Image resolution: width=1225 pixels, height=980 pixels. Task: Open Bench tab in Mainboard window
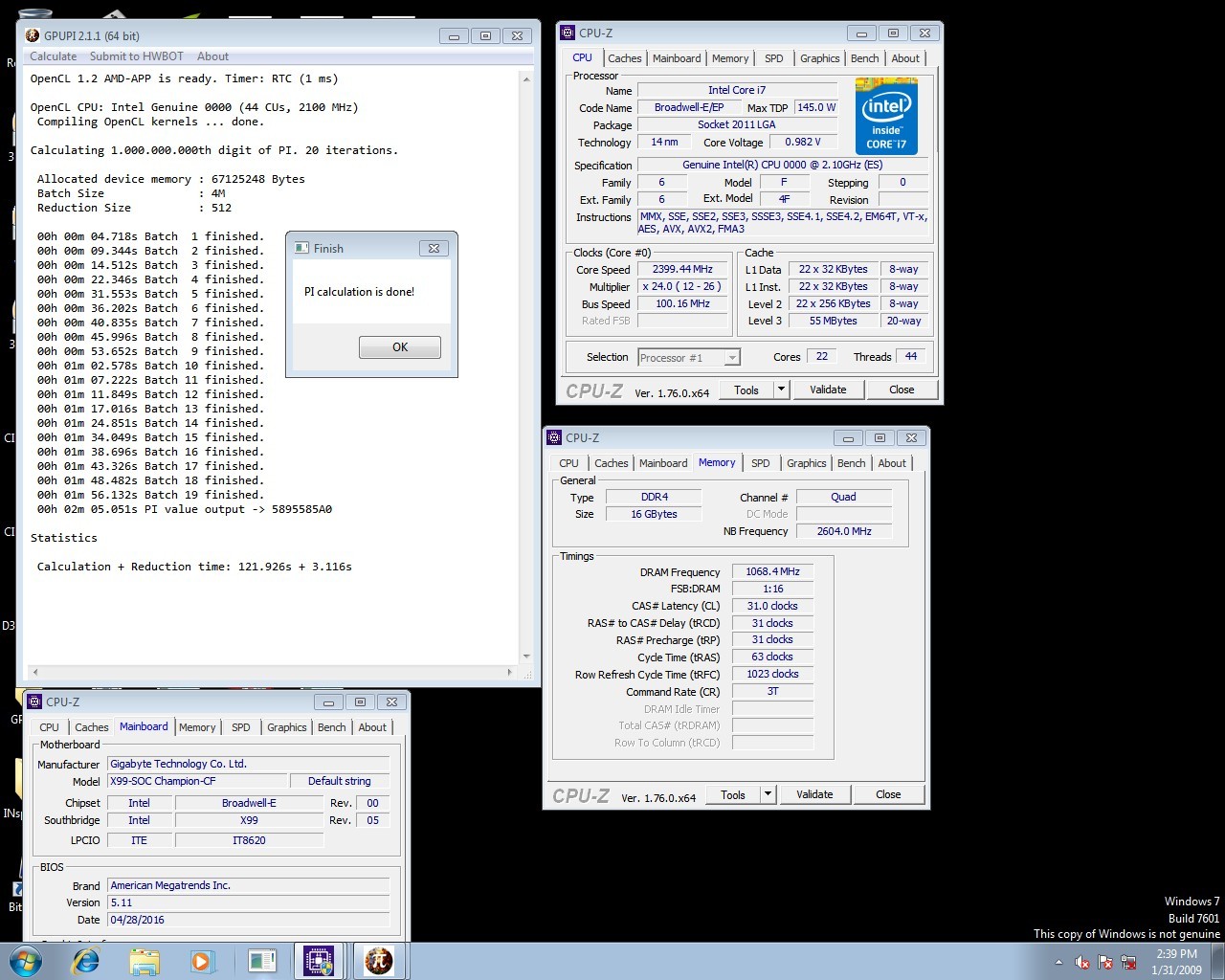click(332, 727)
